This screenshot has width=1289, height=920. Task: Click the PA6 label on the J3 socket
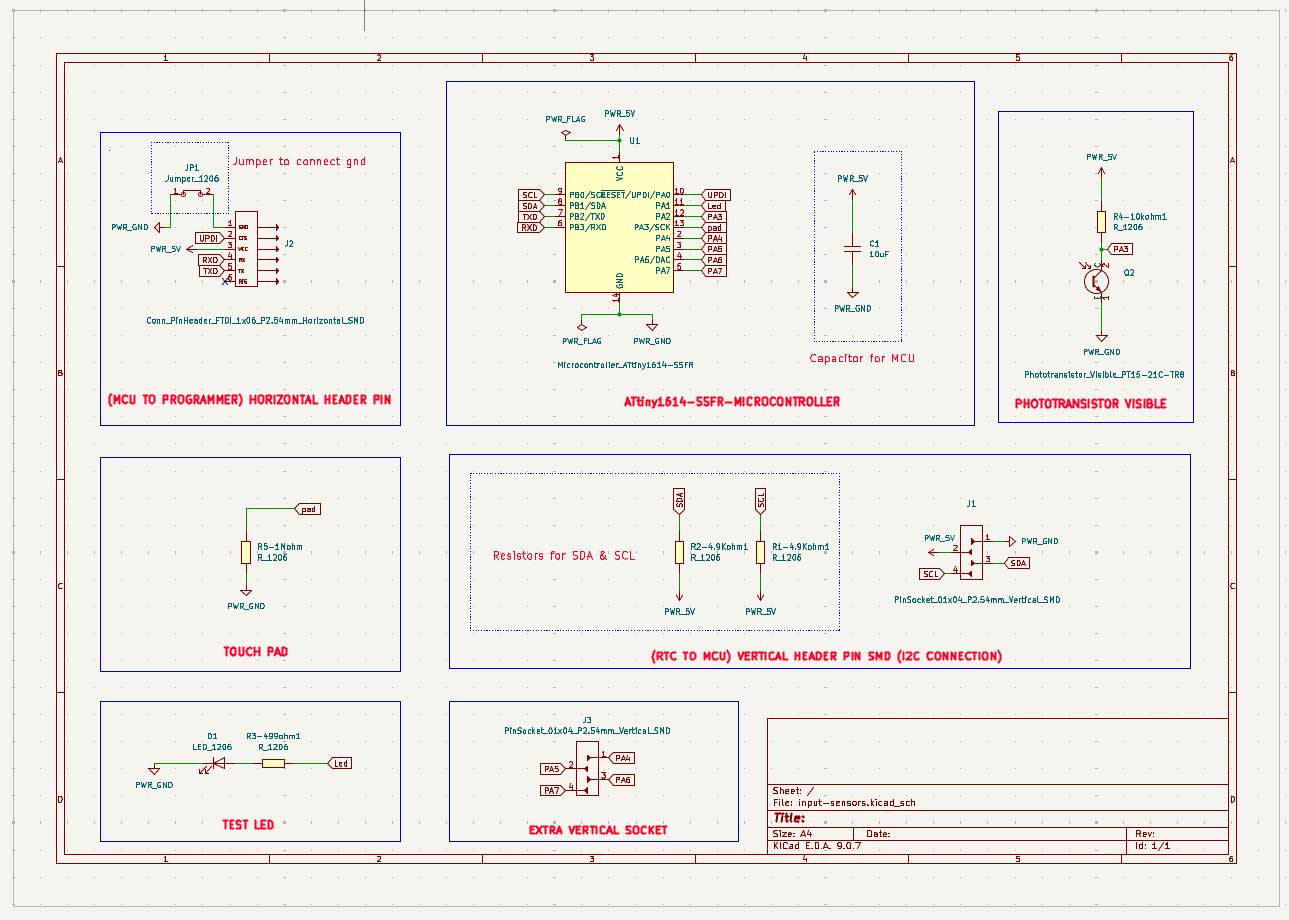tap(623, 779)
